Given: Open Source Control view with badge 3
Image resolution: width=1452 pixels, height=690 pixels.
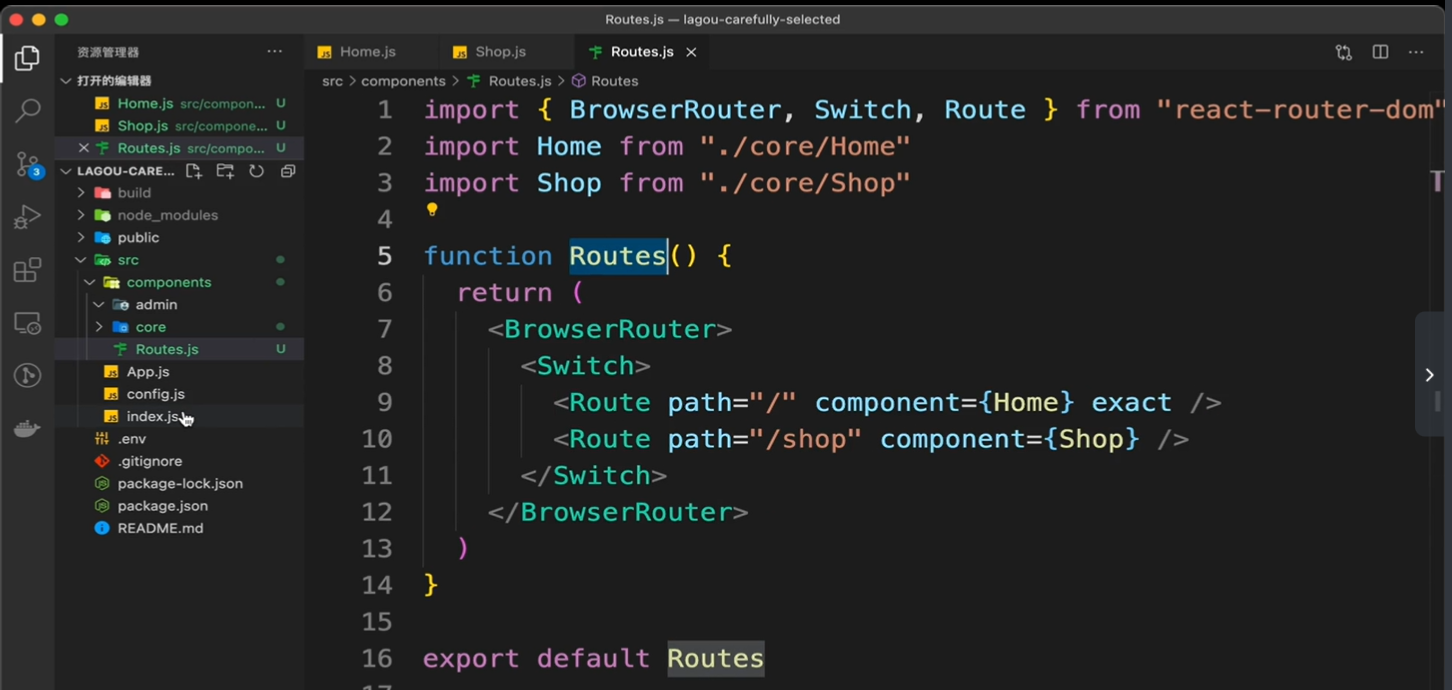Looking at the screenshot, I should pyautogui.click(x=28, y=164).
